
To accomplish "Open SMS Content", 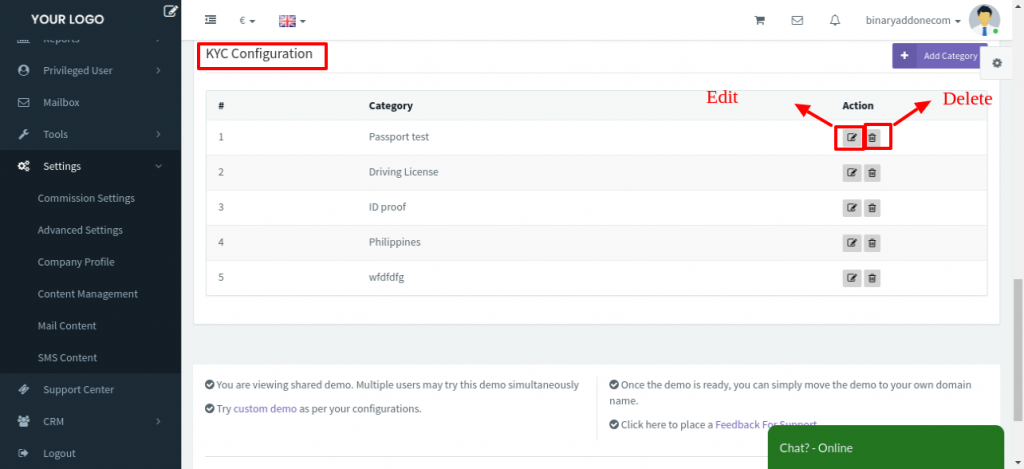I will pyautogui.click(x=67, y=358).
